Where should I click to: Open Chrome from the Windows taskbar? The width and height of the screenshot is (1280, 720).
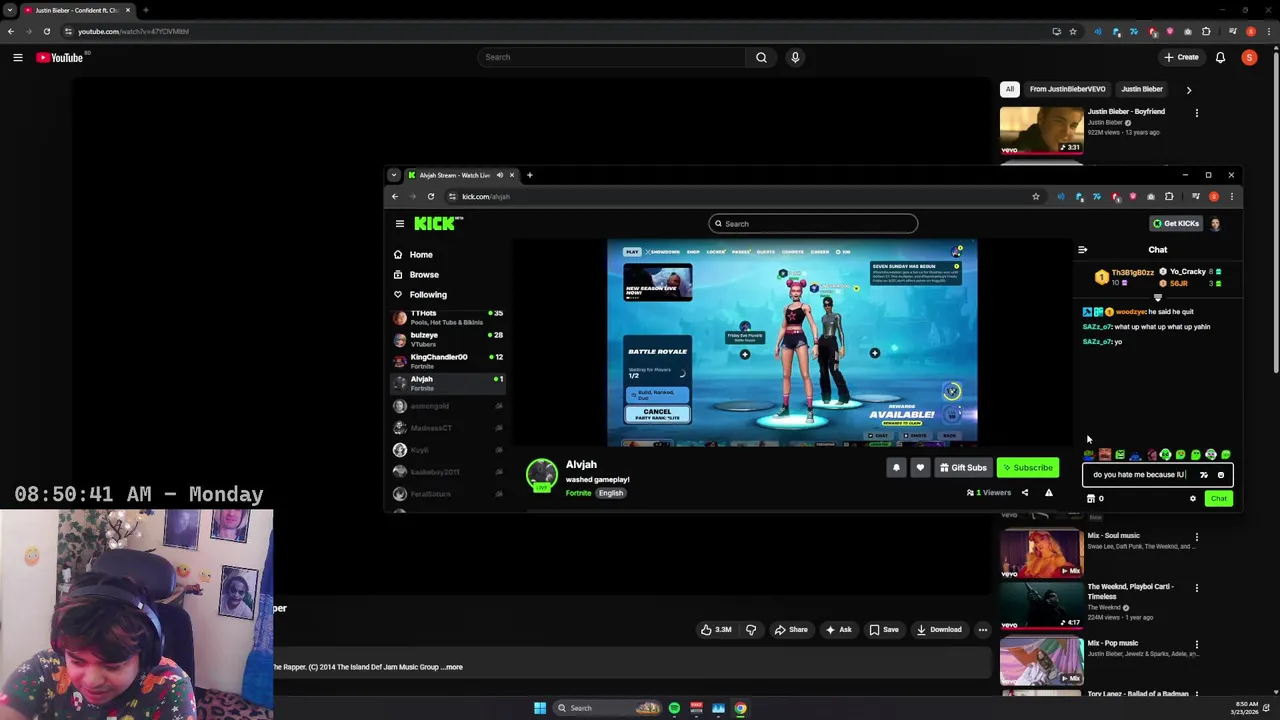(740, 708)
